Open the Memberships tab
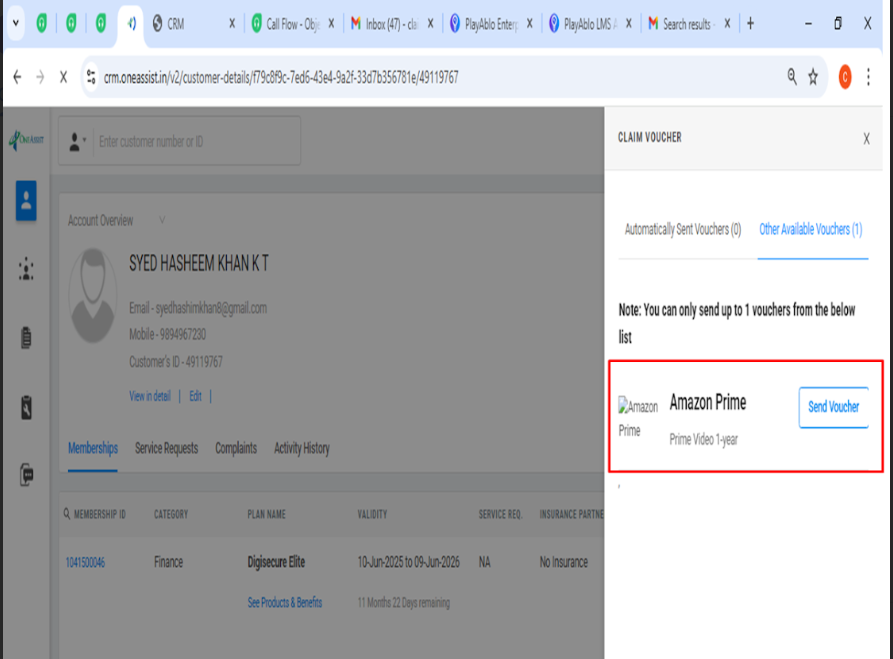 [93, 448]
